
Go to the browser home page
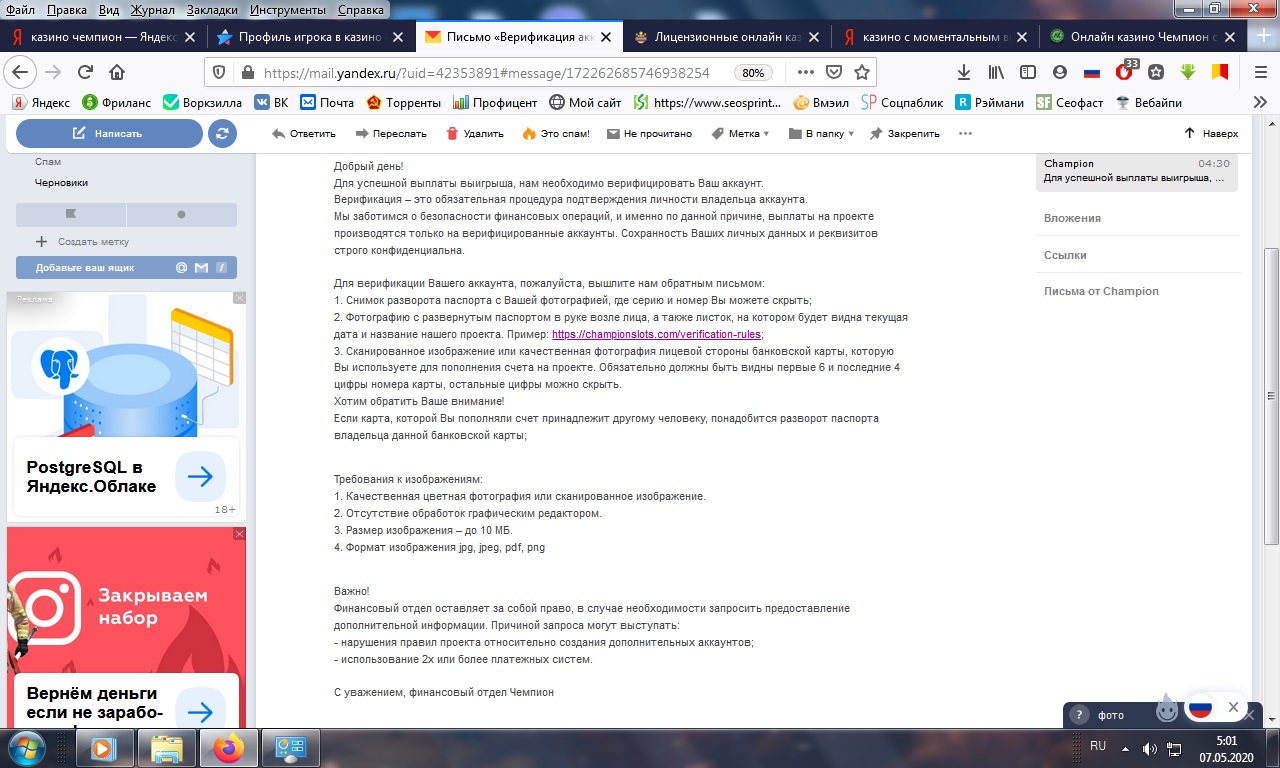coord(117,72)
